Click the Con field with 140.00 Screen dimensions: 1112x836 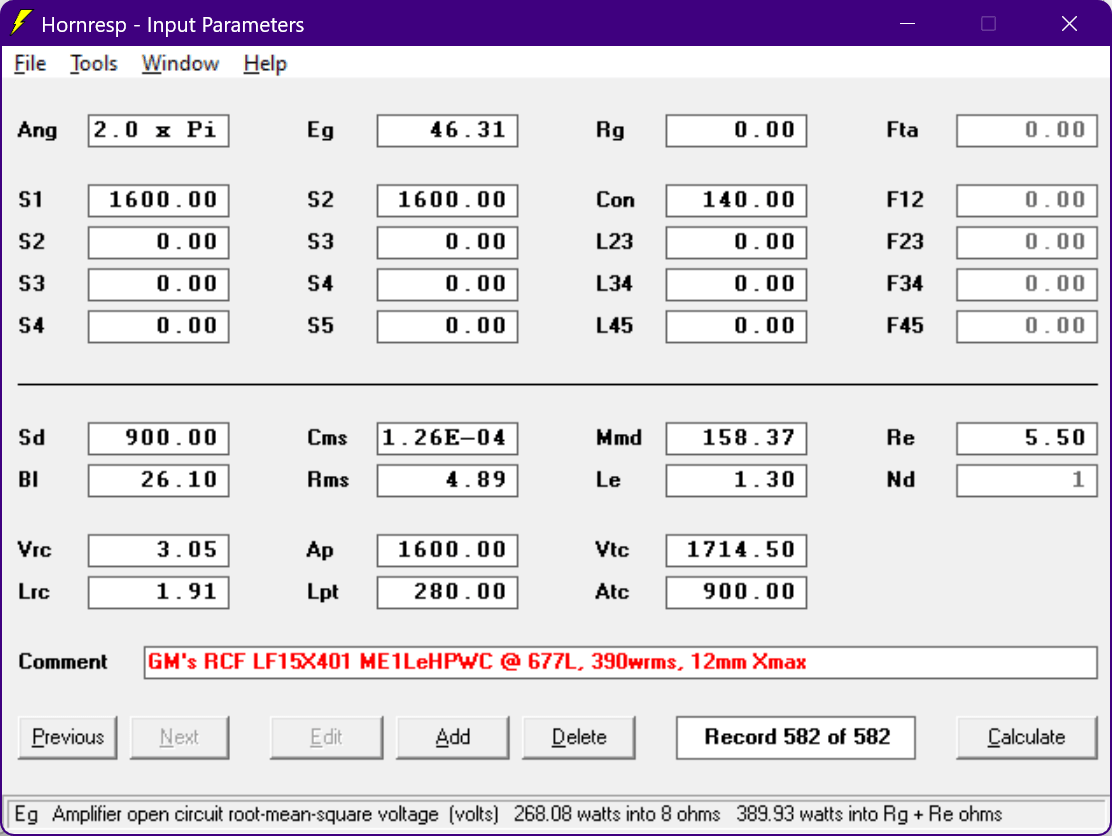pyautogui.click(x=736, y=200)
